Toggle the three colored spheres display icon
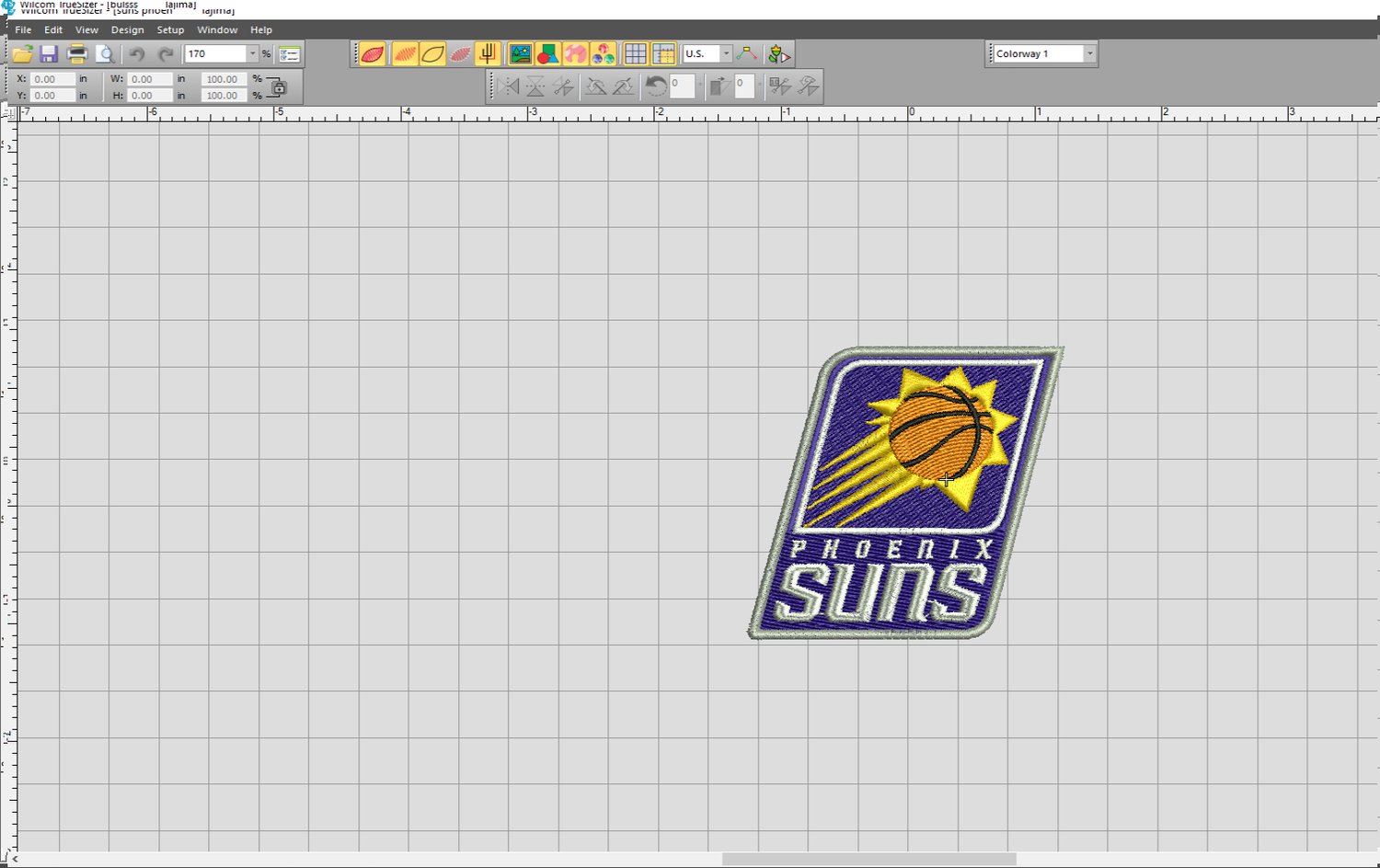1380x868 pixels. tap(603, 54)
